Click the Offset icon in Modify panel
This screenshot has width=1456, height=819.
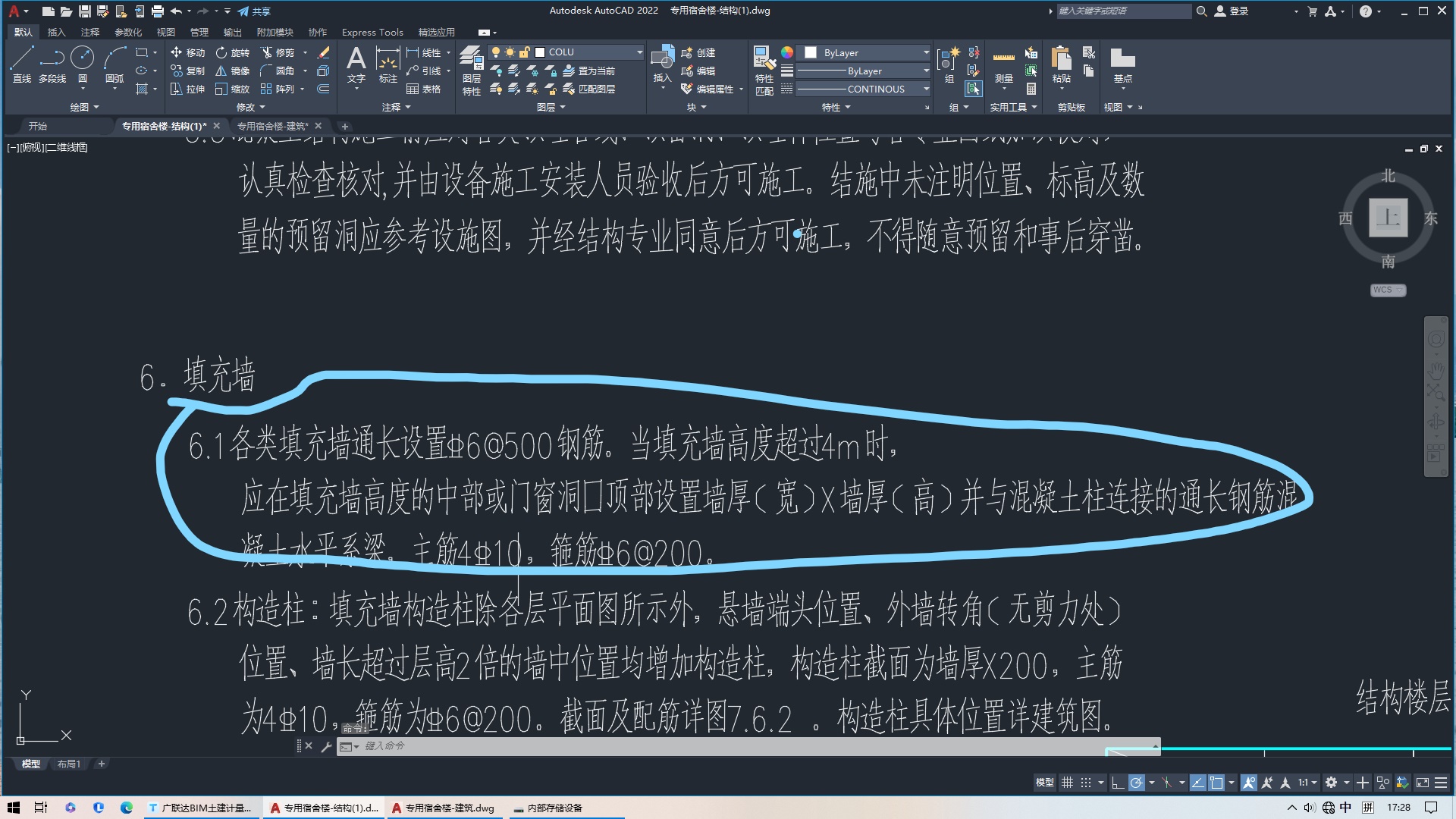[323, 89]
